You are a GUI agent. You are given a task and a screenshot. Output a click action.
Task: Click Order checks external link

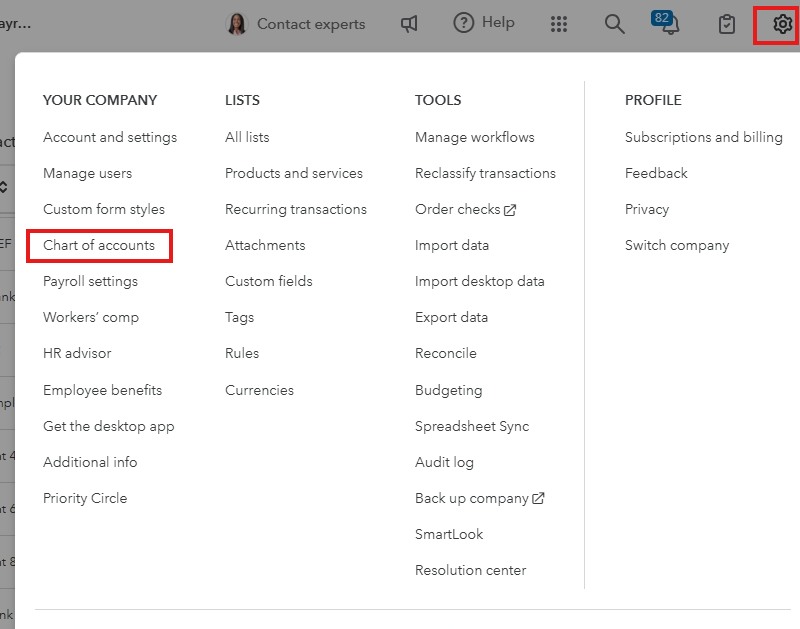[x=465, y=209]
